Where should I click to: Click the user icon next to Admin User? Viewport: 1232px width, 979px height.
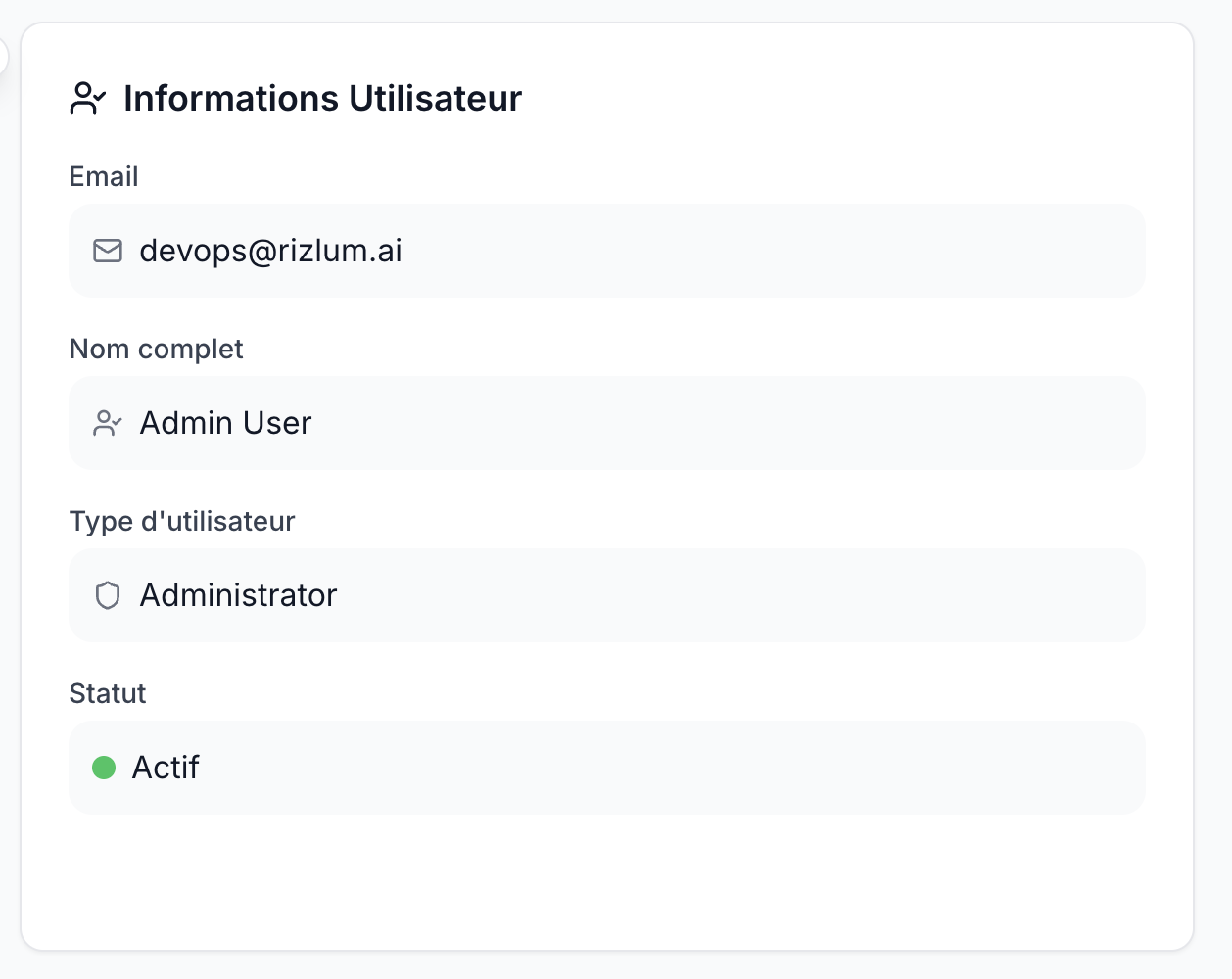coord(108,423)
